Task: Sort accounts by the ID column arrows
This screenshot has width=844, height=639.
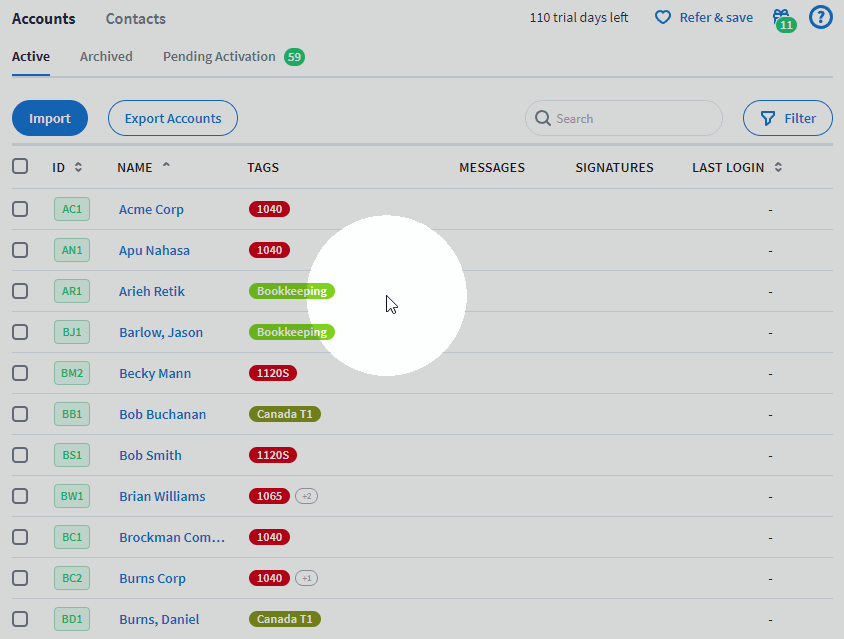Action: click(x=78, y=167)
